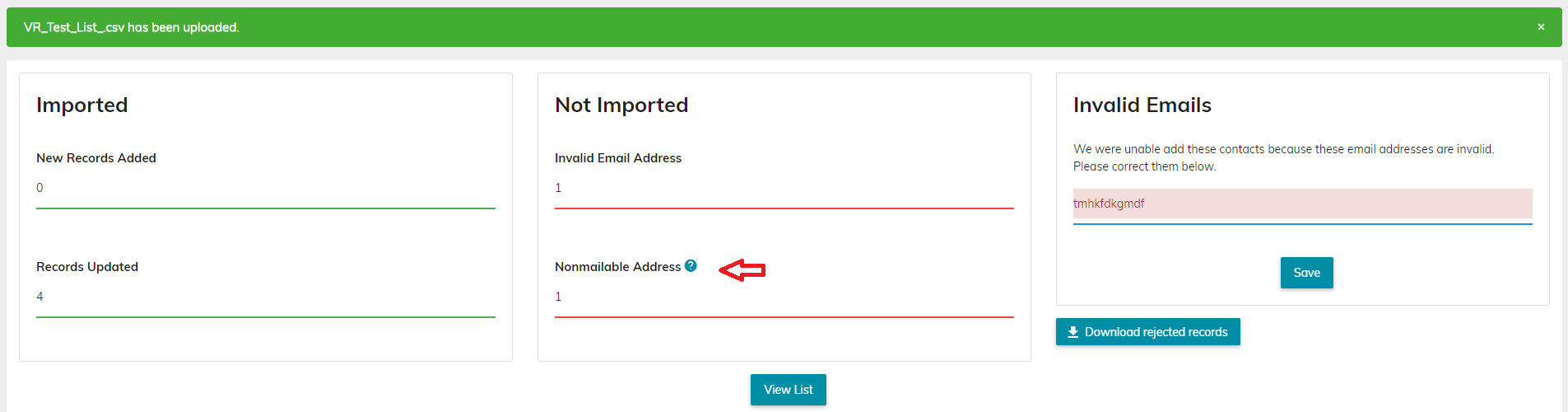Viewport: 1568px width, 412px height.
Task: Click the Save button under Invalid Emails
Action: click(1306, 273)
